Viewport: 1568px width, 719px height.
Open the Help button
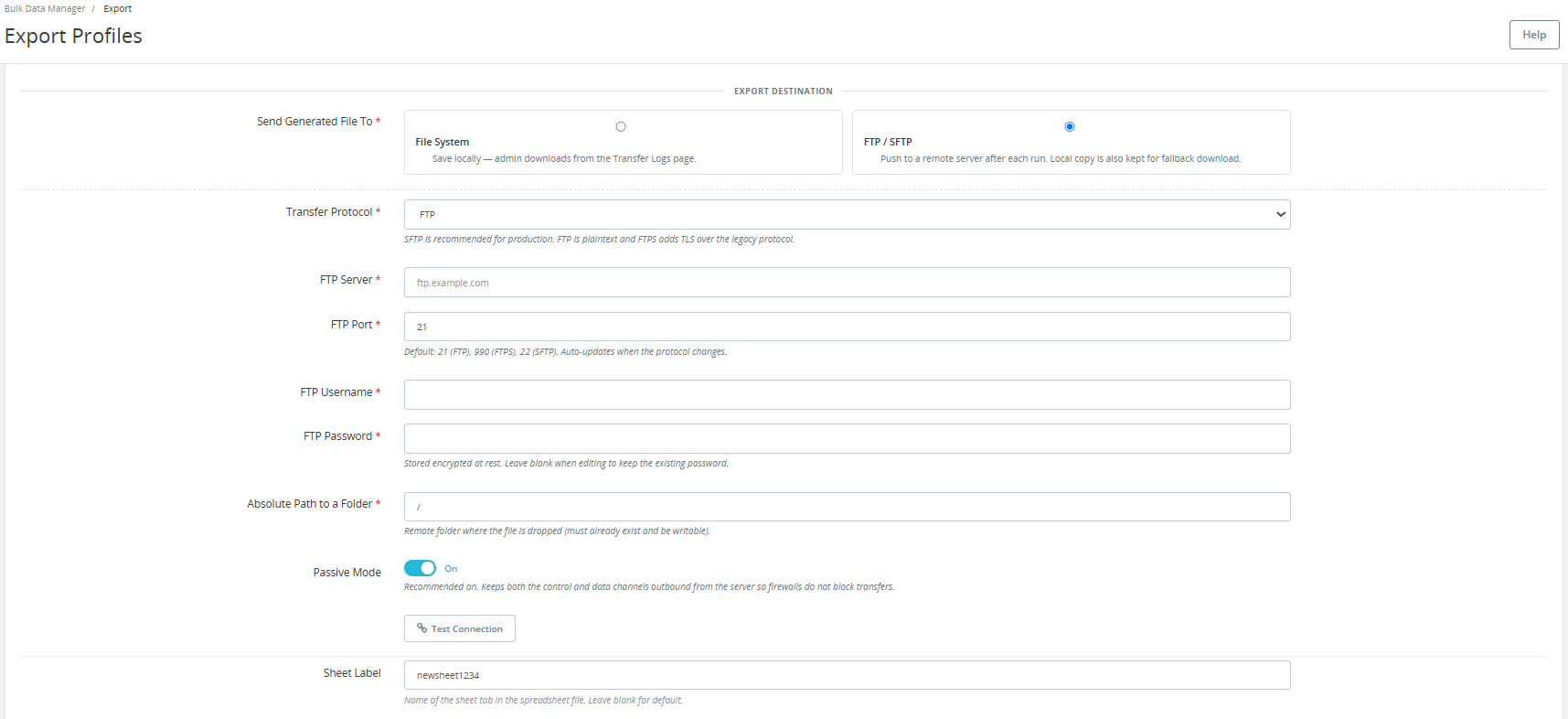[1533, 35]
